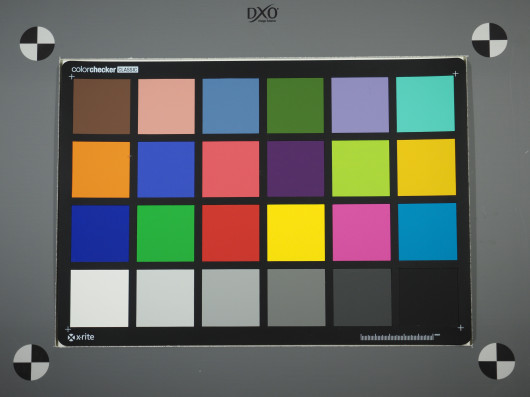
Task: Select the orange color patch
Action: click(101, 170)
